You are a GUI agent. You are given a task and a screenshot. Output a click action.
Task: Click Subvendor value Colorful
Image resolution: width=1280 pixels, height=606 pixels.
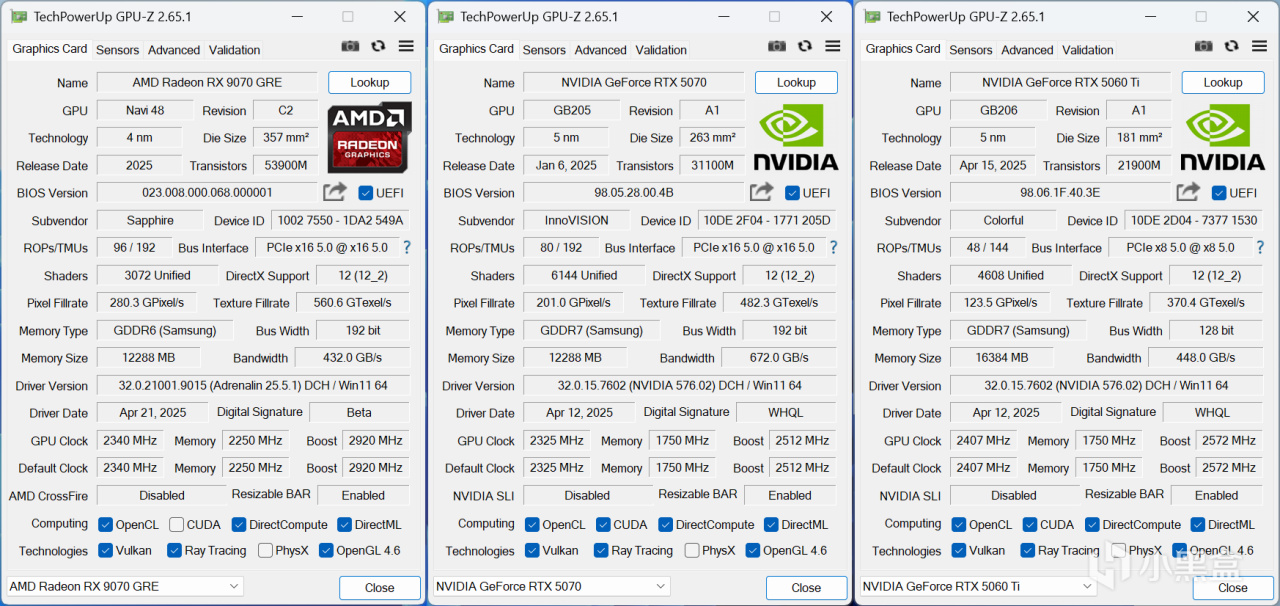coord(1003,220)
